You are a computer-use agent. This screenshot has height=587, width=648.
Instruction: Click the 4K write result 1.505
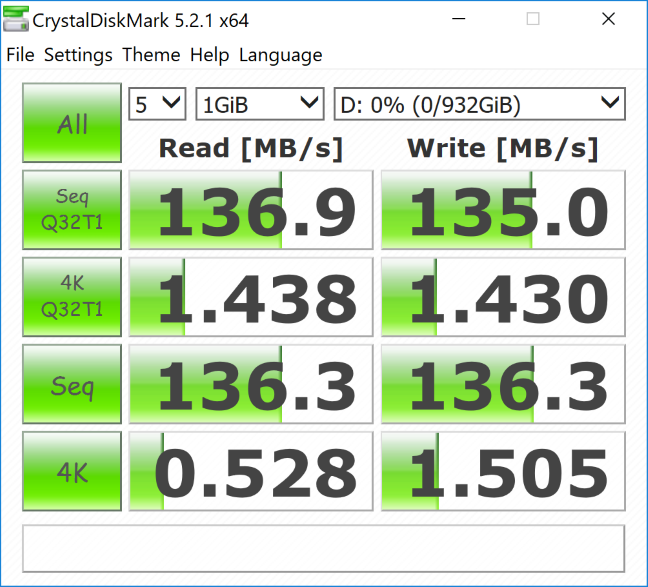(x=503, y=472)
